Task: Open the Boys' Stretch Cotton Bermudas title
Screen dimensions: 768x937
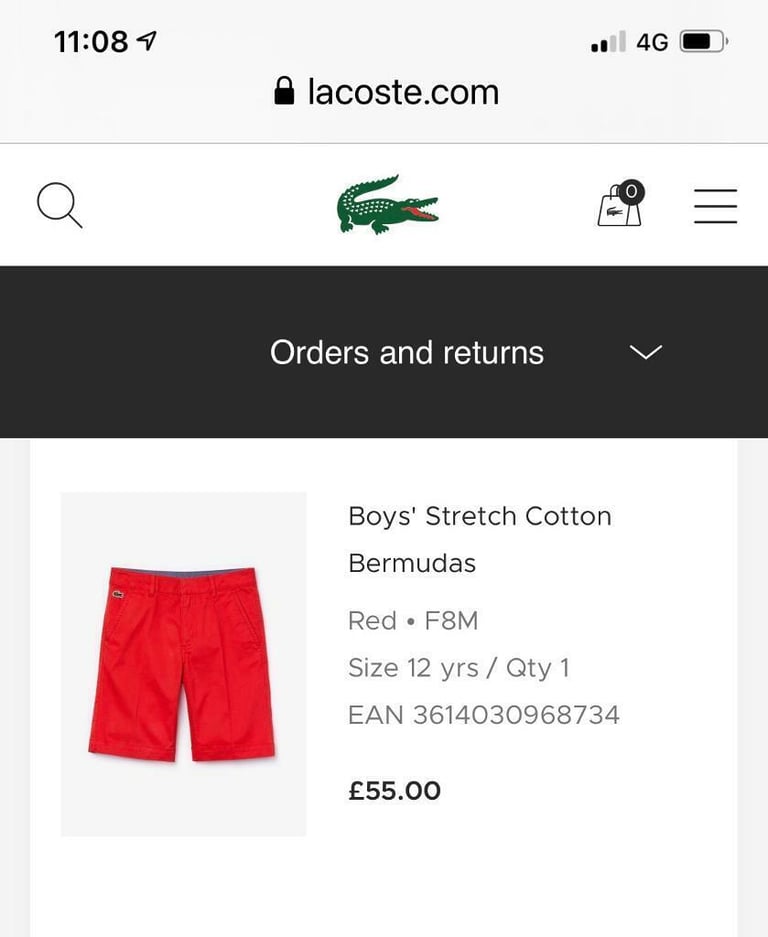Action: tap(480, 540)
